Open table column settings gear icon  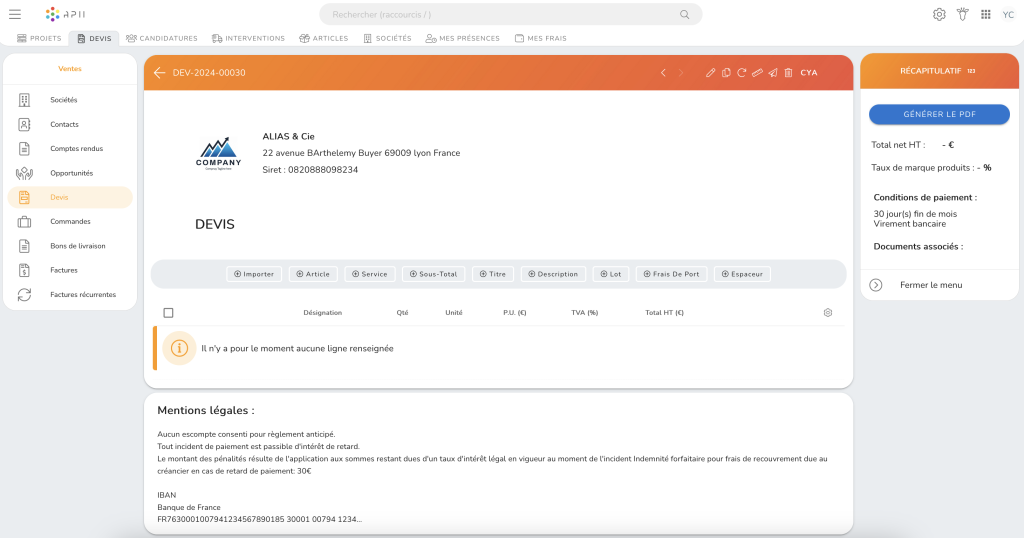click(x=828, y=313)
